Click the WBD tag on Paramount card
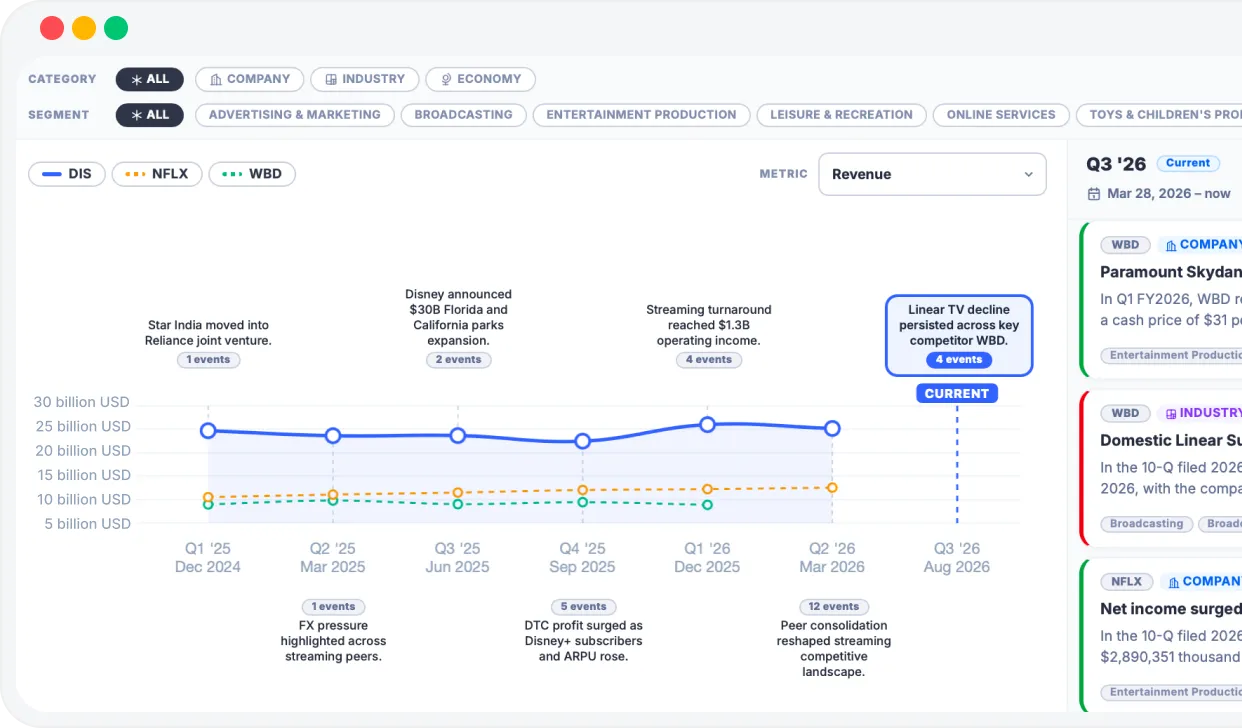The height and width of the screenshot is (728, 1242). 1125,245
